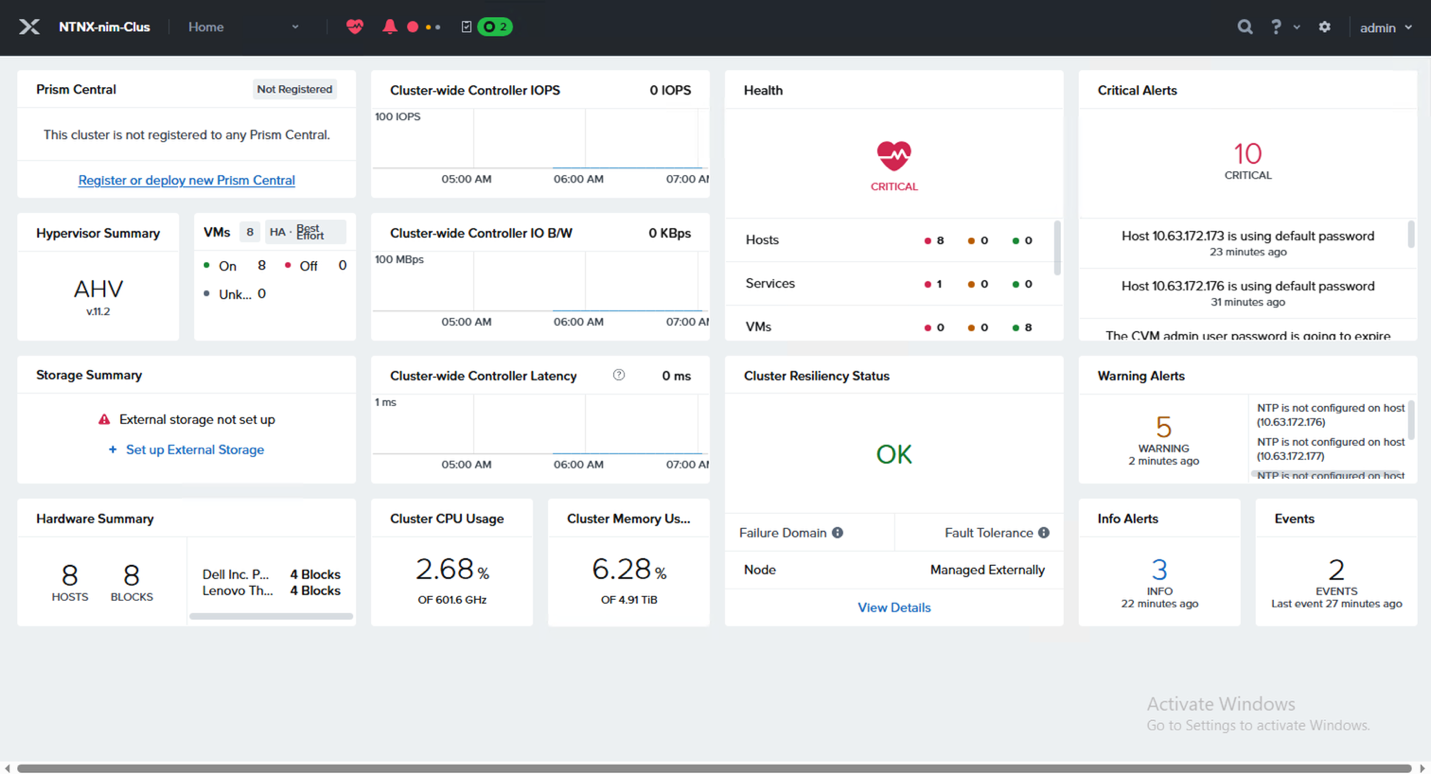This screenshot has width=1431, height=774.
Task: Expand the chevron next to the help icon
Action: pyautogui.click(x=1297, y=28)
